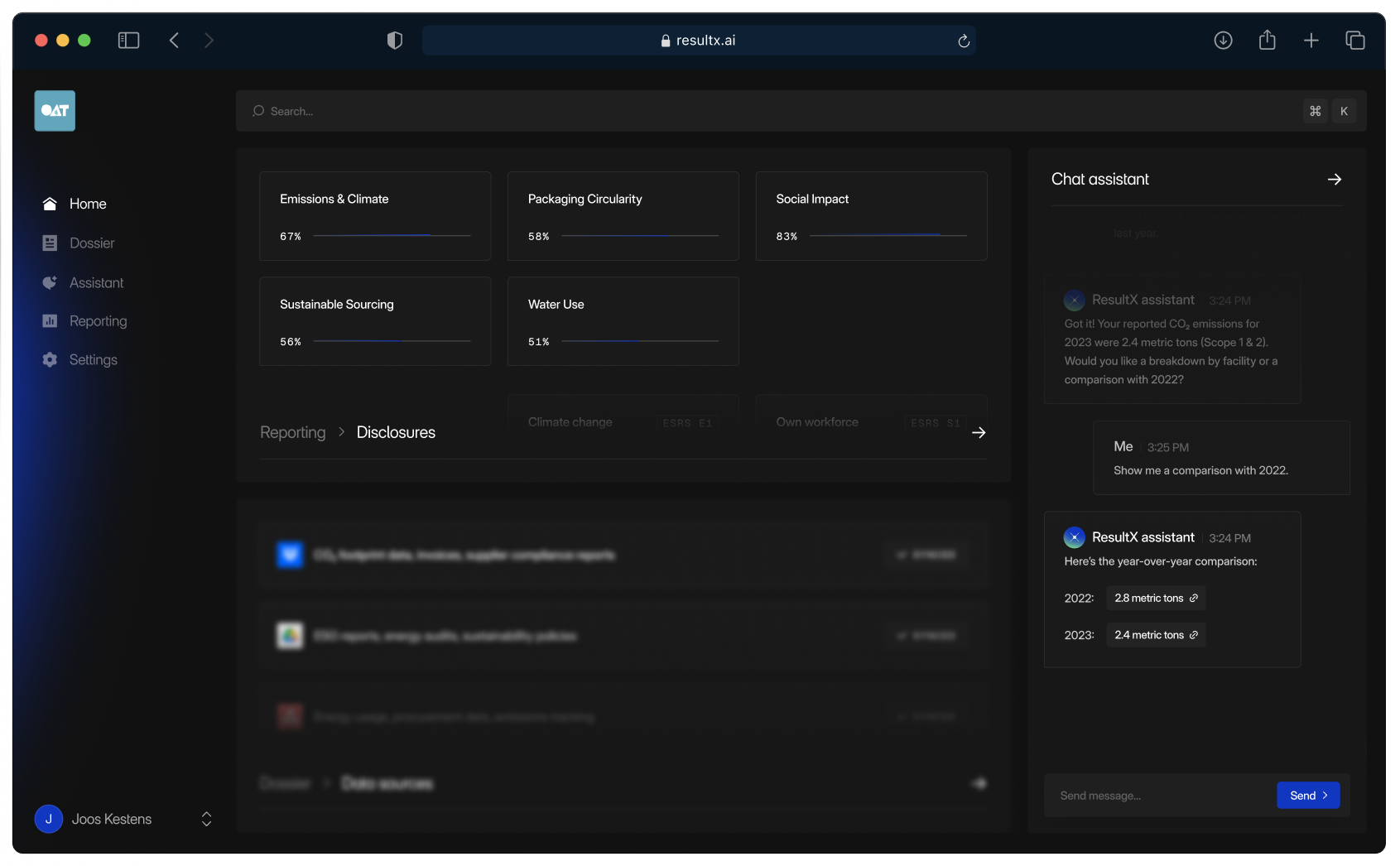Open the Settings gear icon
Image resolution: width=1400 pixels, height=866 pixels.
point(49,359)
